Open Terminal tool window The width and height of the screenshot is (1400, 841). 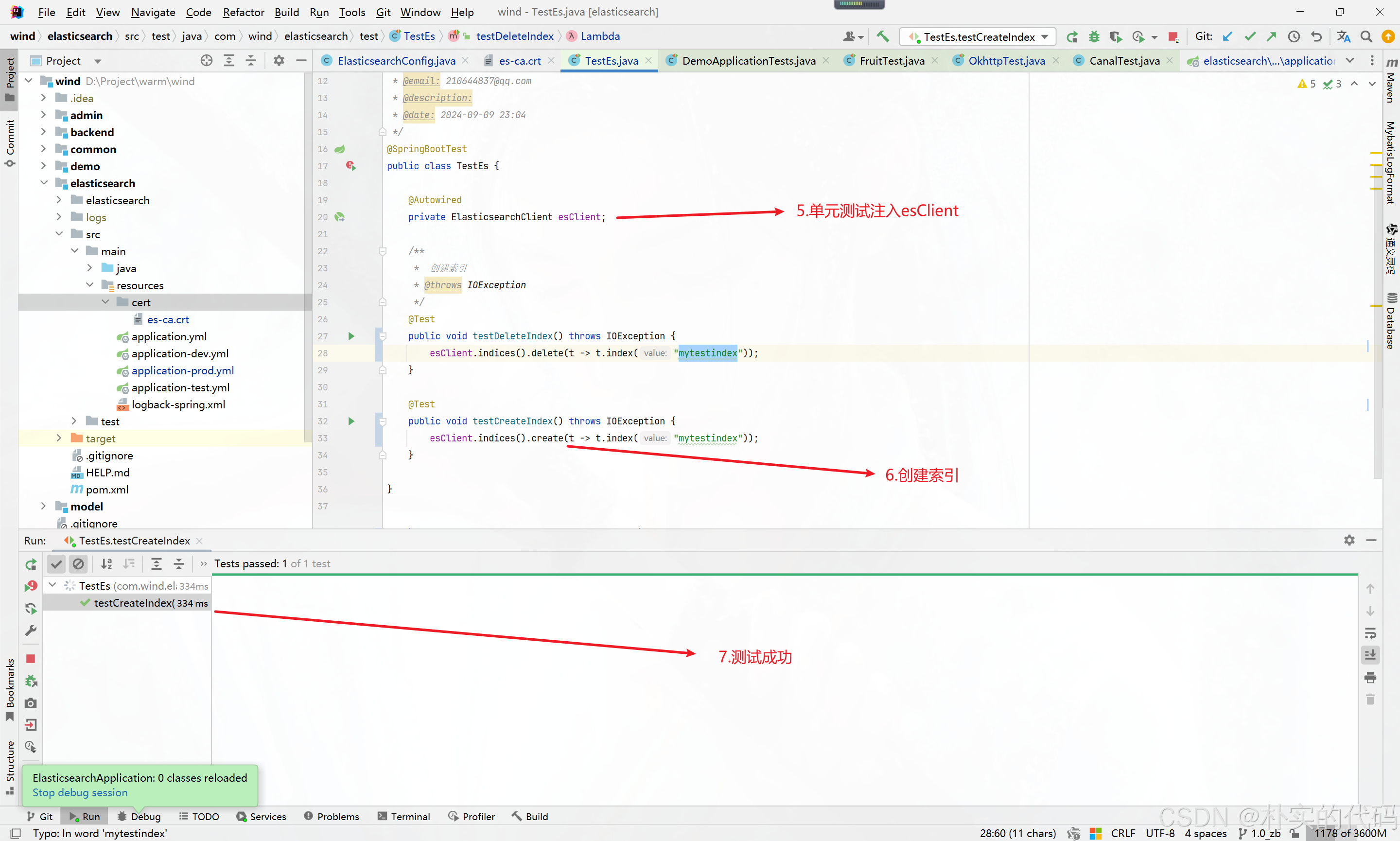coord(403,816)
